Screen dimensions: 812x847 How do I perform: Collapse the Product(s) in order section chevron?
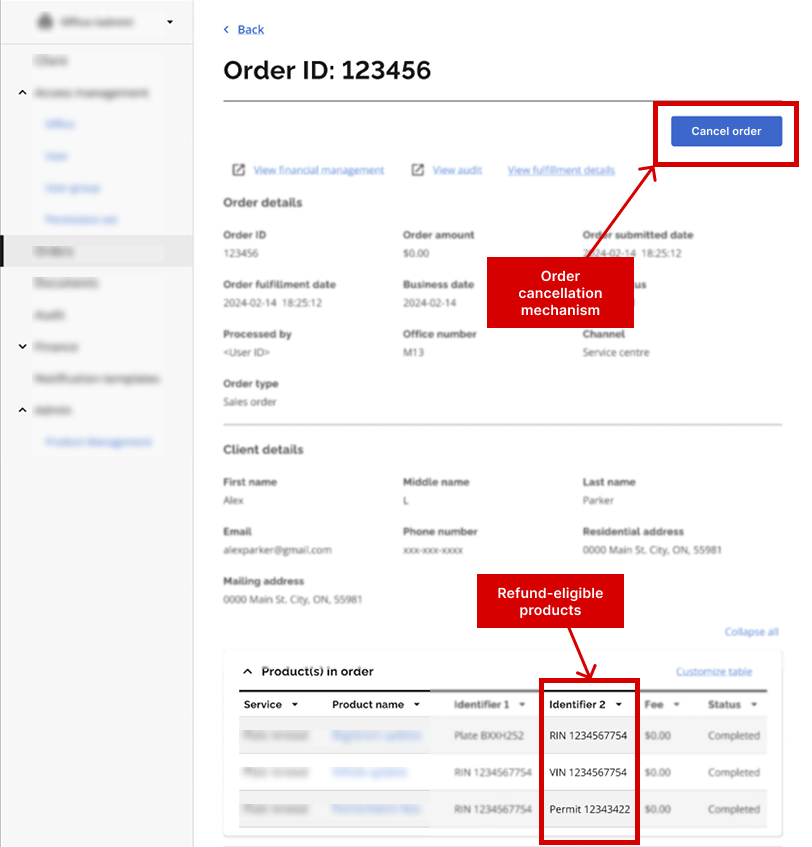[x=247, y=671]
